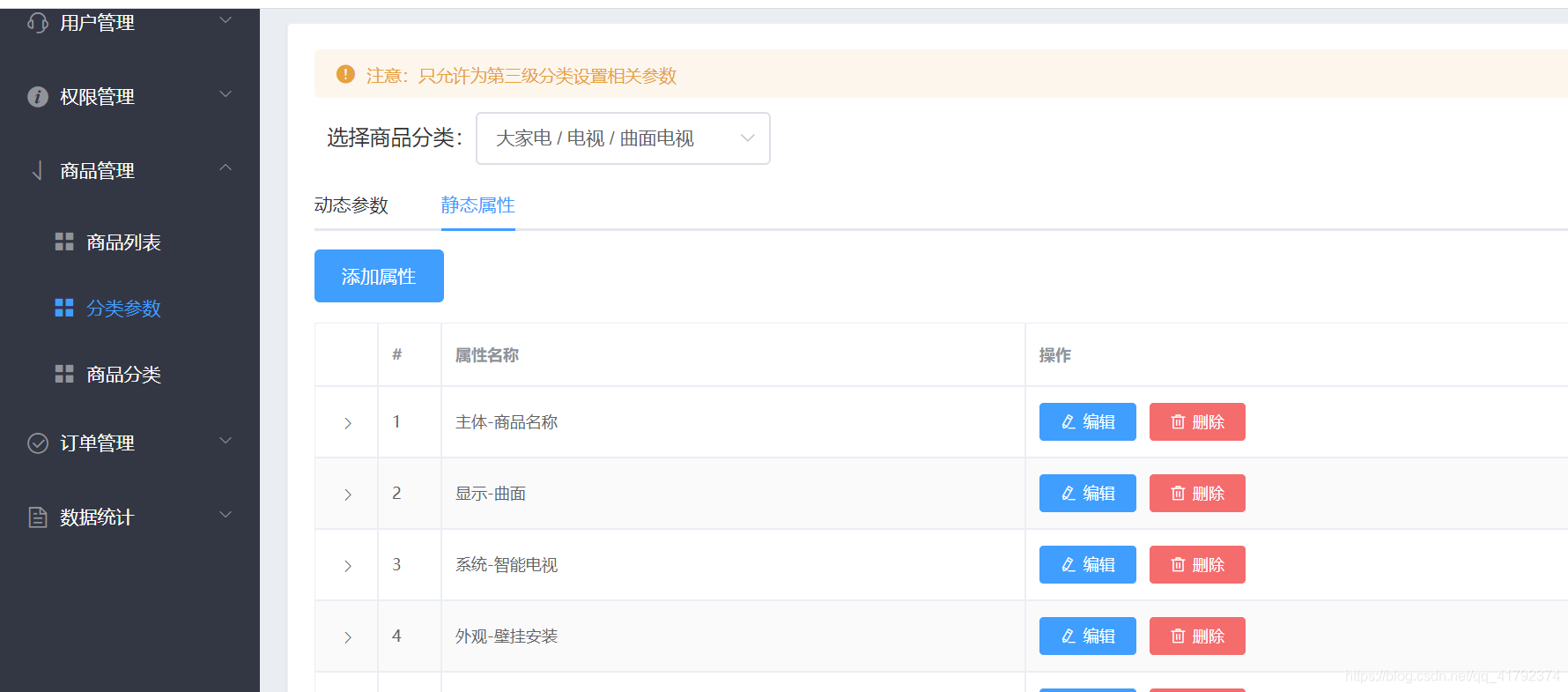Screen dimensions: 1568x692
Task: Click the checkmark icon beside 订单管理
Action: pyautogui.click(x=38, y=443)
